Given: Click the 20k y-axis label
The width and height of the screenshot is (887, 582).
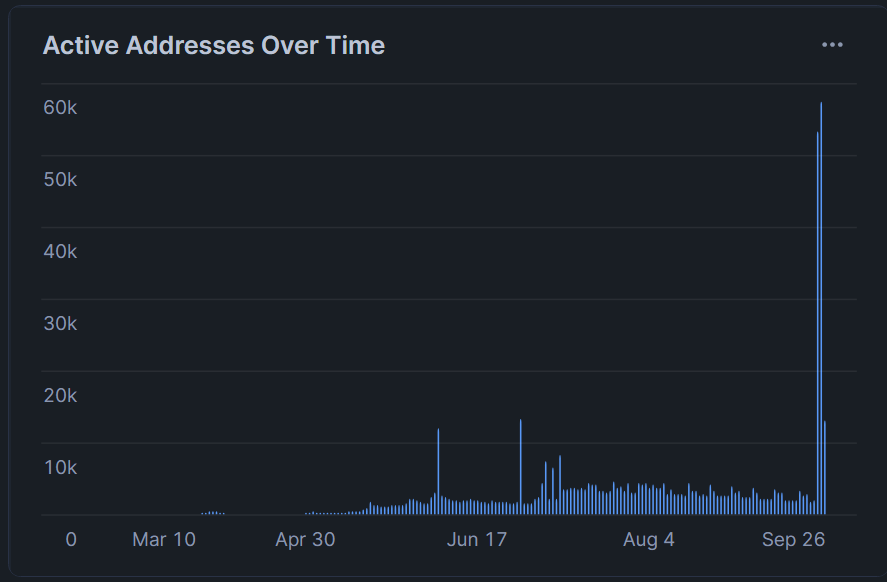Looking at the screenshot, I should click(x=60, y=395).
